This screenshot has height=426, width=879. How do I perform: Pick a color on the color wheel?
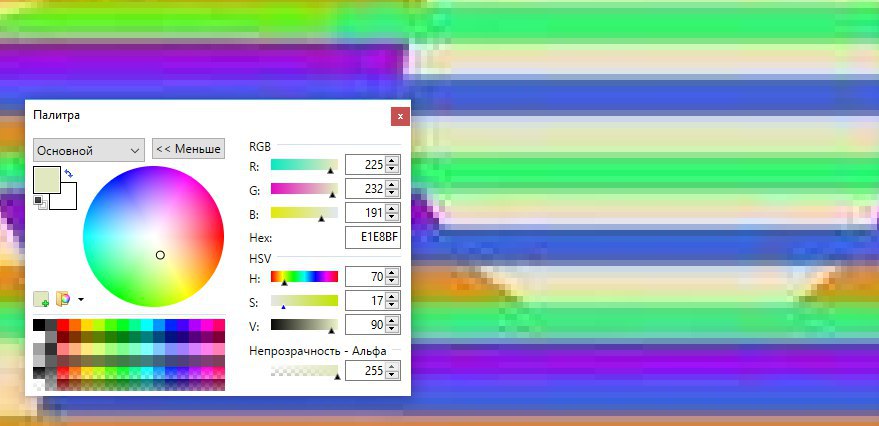(154, 237)
